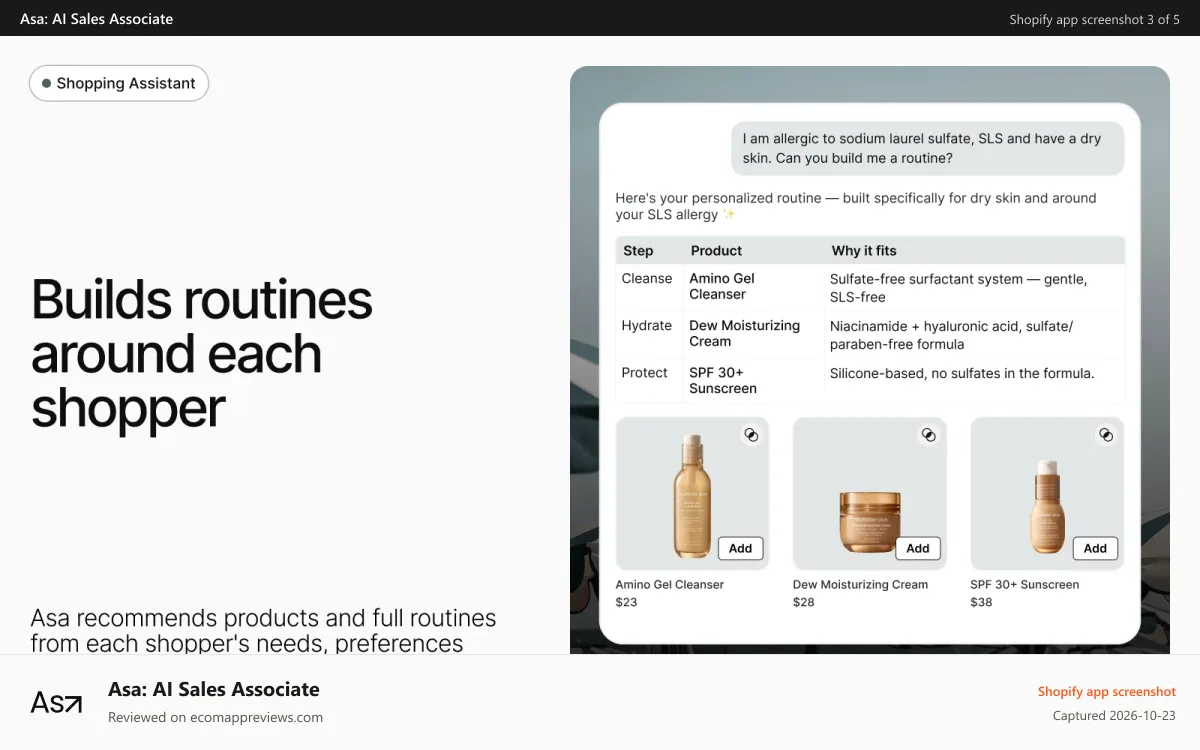Open the Dew Moisturizing Cream jar image
Screen dimensions: 1200x750
pyautogui.click(x=869, y=524)
